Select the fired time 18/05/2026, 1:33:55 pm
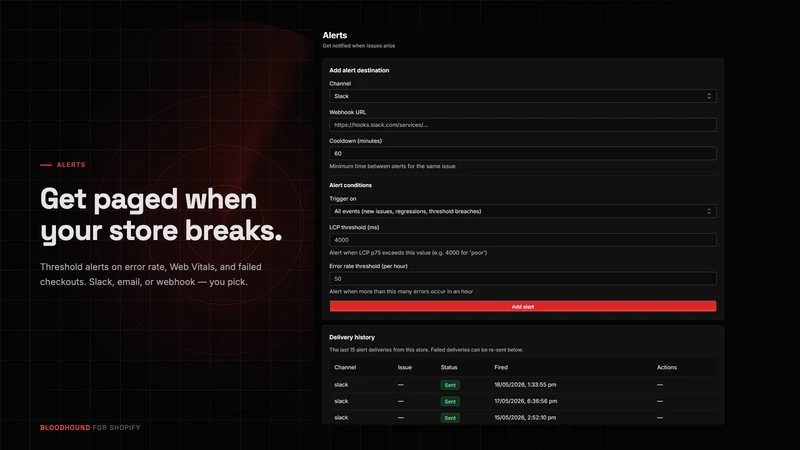This screenshot has width=800, height=450. 525,385
